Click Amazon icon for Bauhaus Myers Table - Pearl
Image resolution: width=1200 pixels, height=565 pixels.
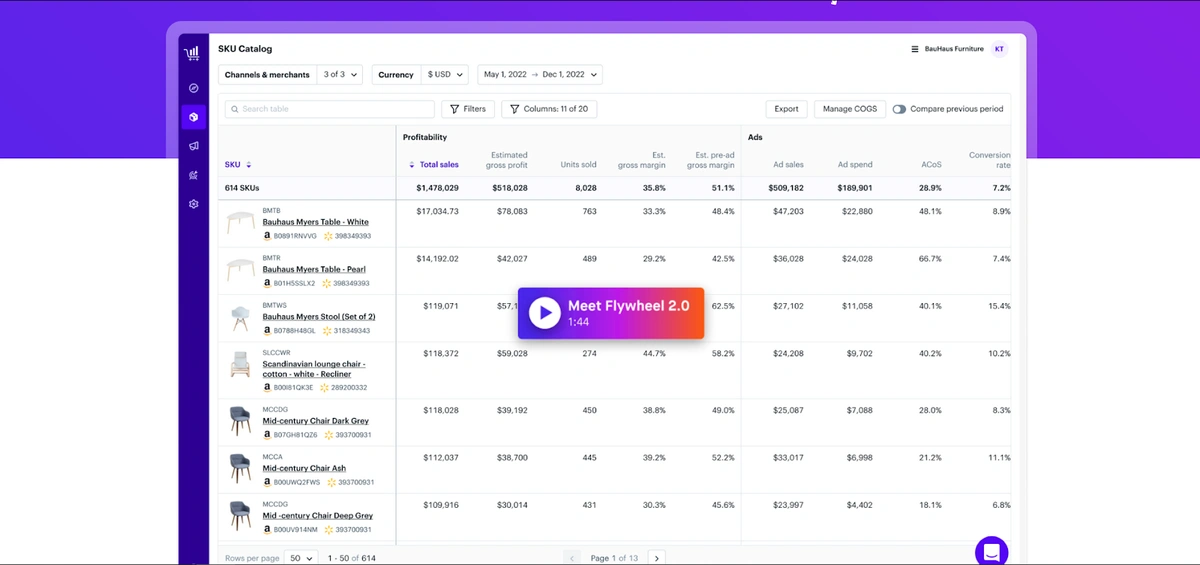267,283
